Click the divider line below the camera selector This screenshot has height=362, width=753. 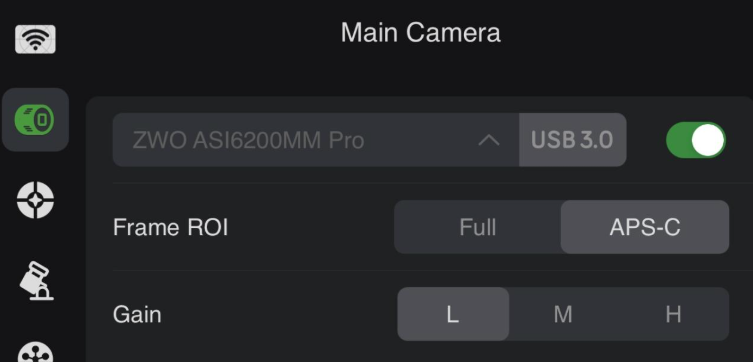click(x=433, y=183)
